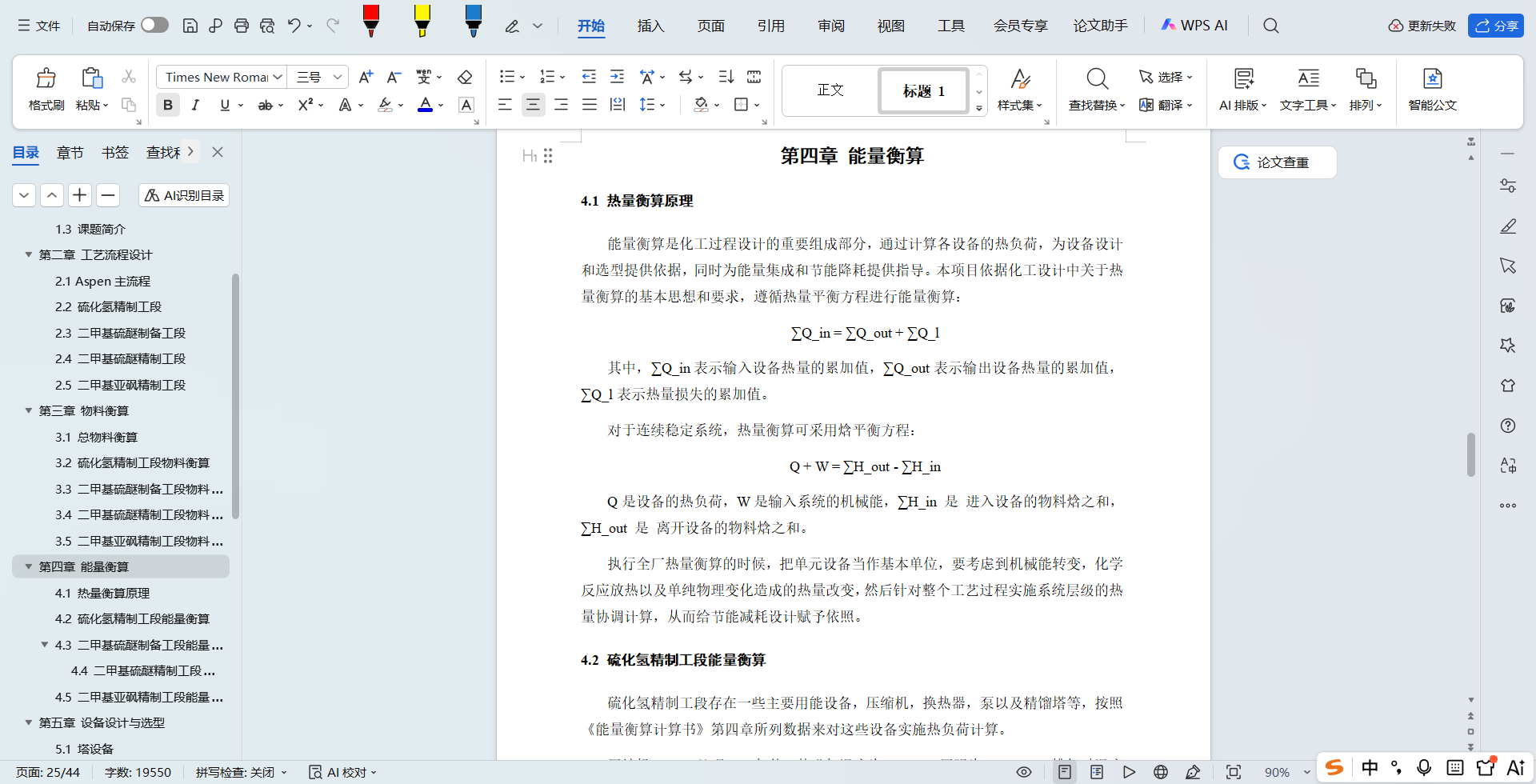This screenshot has height=784, width=1536.
Task: Collapse 第三章 物料衡算 in outline
Action: [x=29, y=410]
